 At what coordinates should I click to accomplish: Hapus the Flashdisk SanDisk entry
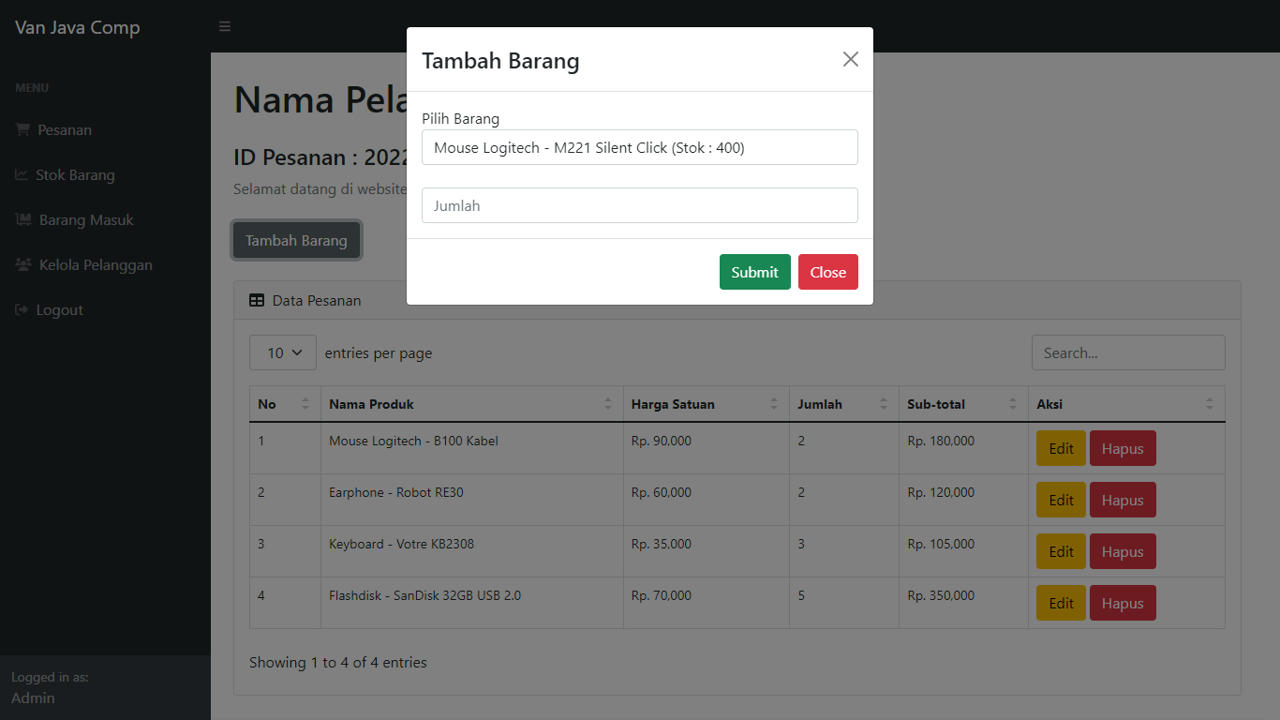pyautogui.click(x=1122, y=602)
